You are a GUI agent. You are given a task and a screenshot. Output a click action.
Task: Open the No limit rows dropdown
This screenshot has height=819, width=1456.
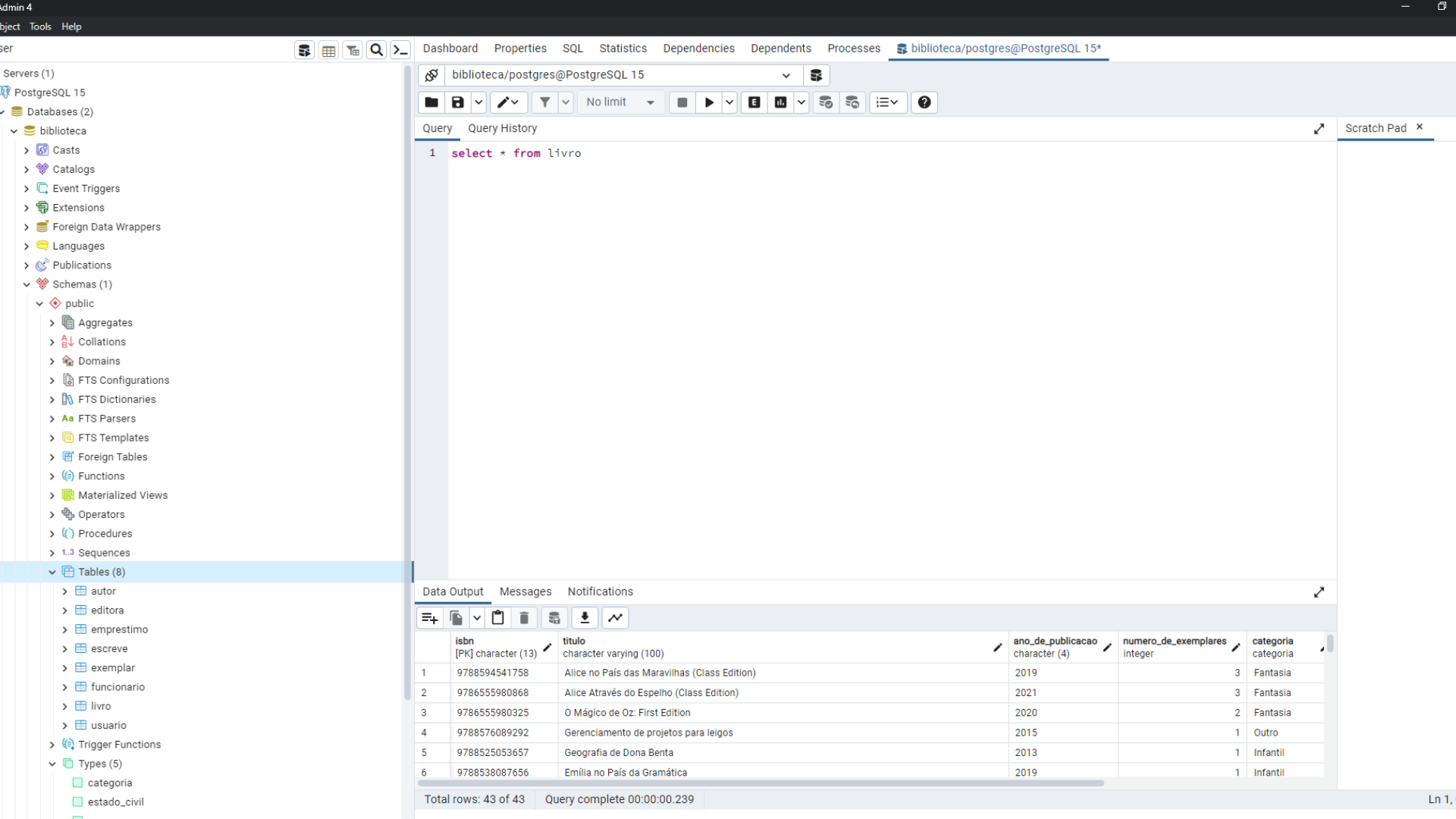point(620,102)
